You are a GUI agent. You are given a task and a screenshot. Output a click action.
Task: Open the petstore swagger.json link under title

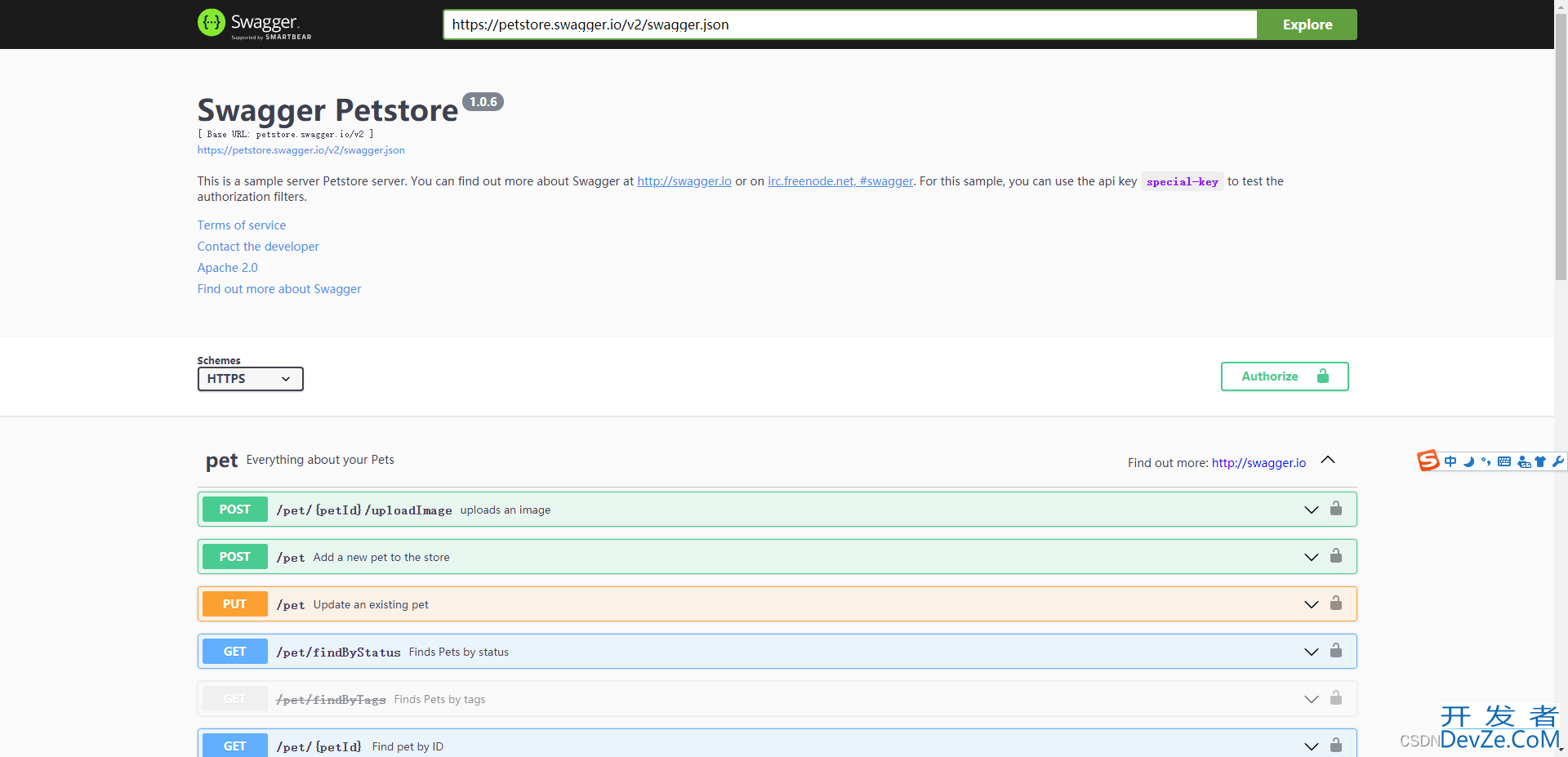[x=301, y=150]
